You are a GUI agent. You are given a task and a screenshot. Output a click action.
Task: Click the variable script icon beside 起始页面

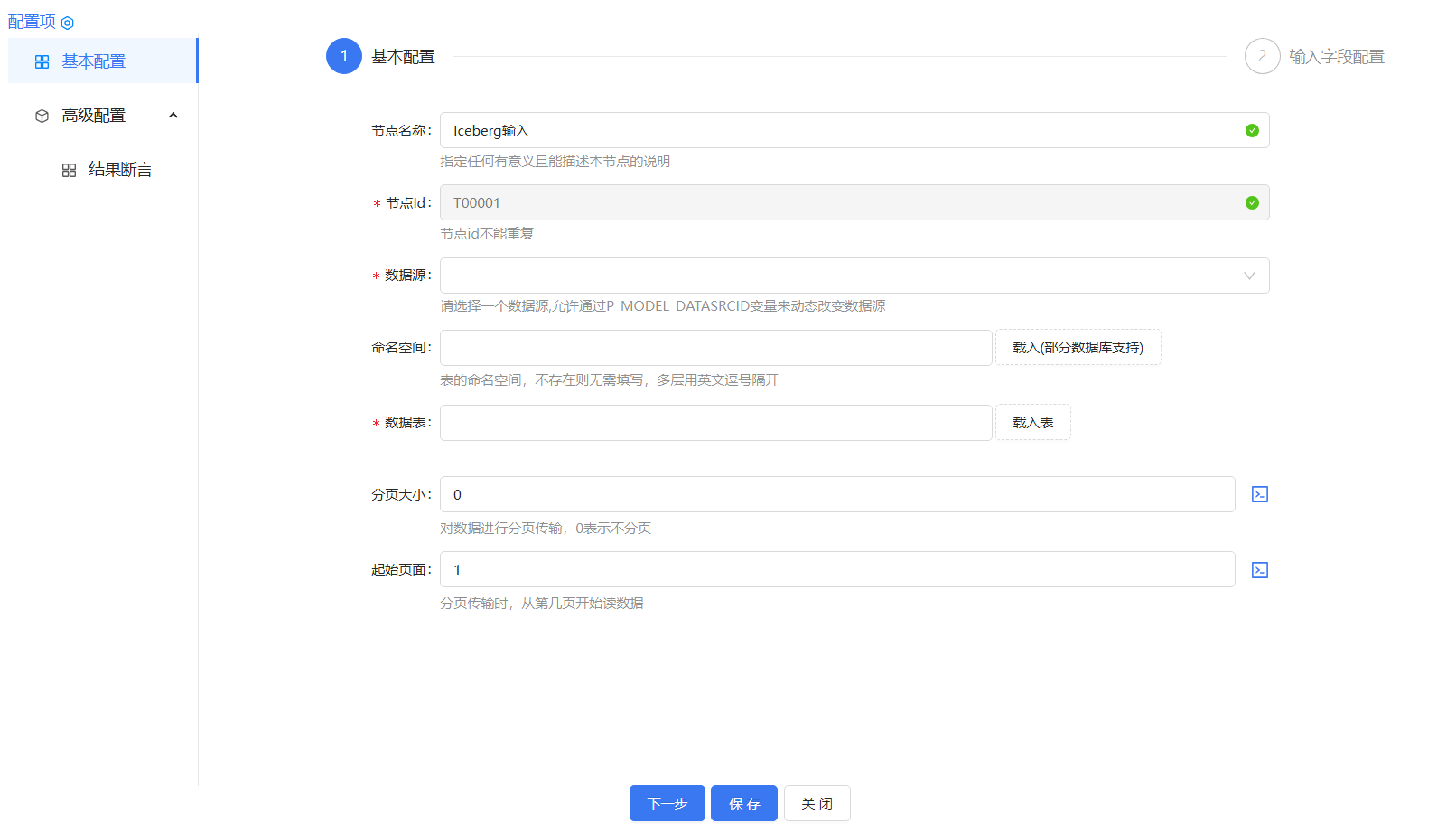tap(1260, 569)
